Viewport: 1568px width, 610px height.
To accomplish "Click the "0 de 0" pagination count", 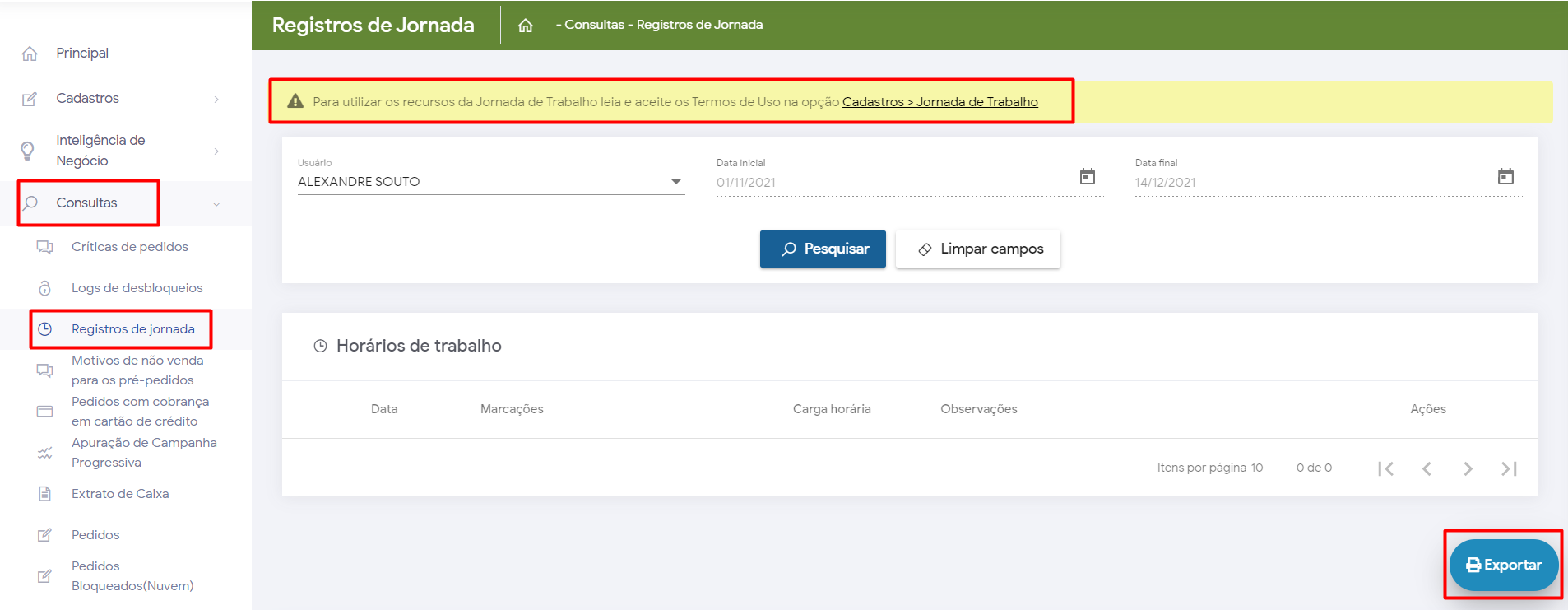I will [x=1314, y=468].
